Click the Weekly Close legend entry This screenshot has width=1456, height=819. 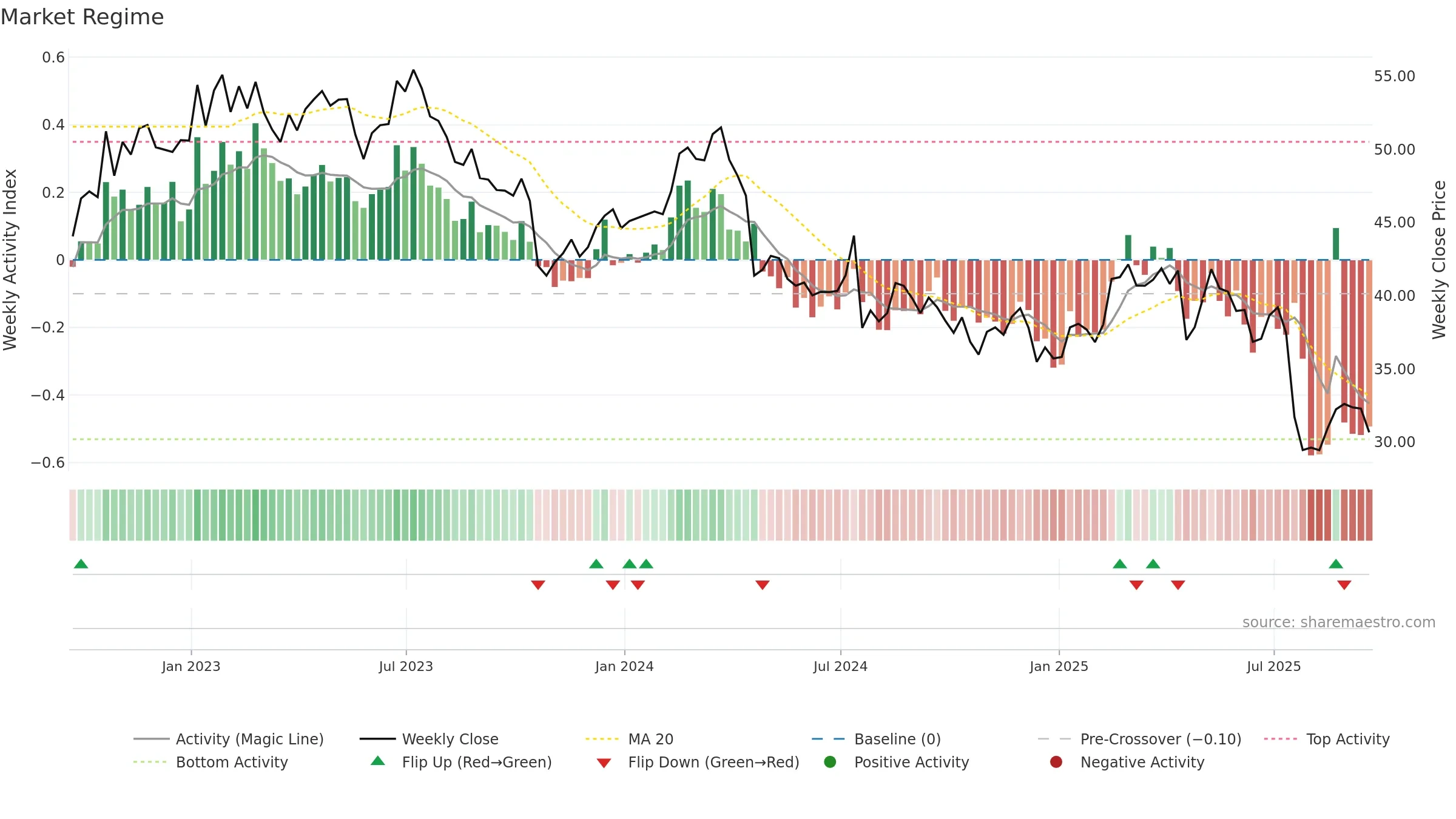429,739
